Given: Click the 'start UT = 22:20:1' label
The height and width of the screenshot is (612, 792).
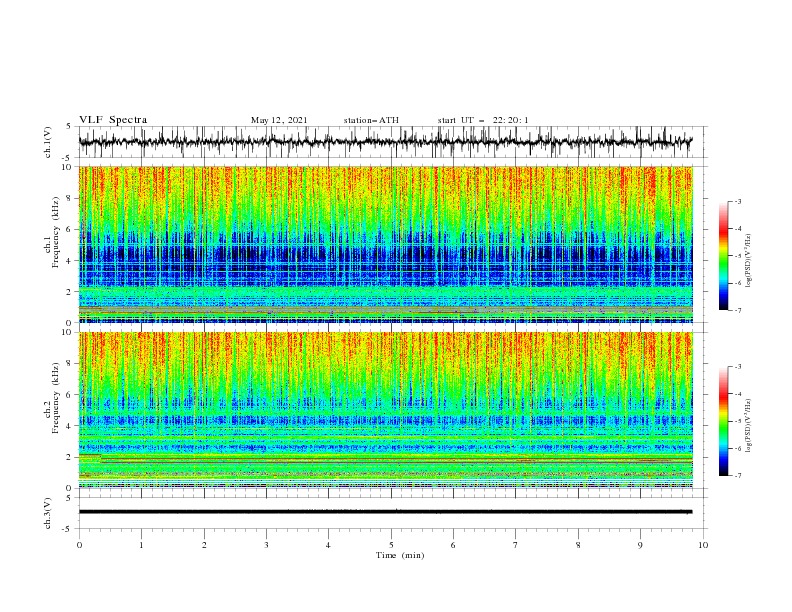Looking at the screenshot, I should [x=483, y=120].
